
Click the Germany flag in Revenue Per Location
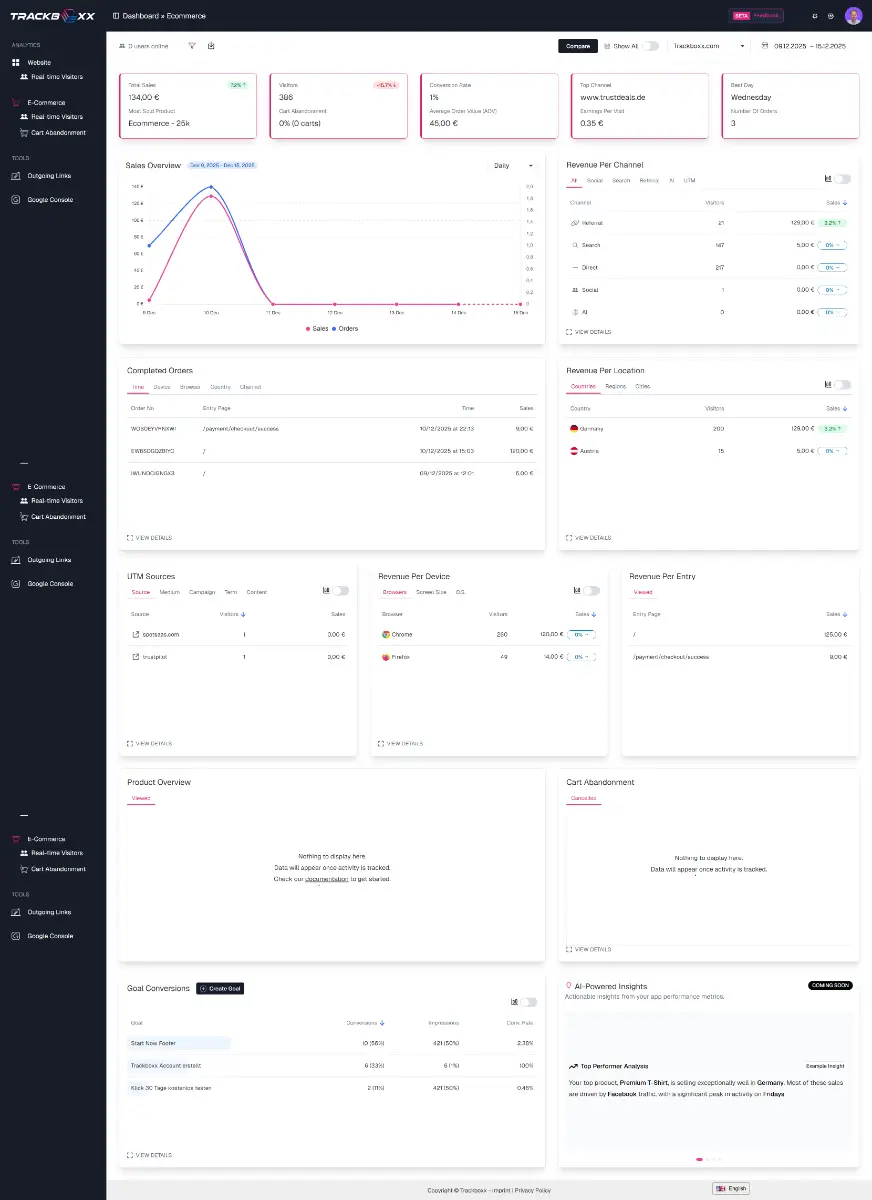572,428
